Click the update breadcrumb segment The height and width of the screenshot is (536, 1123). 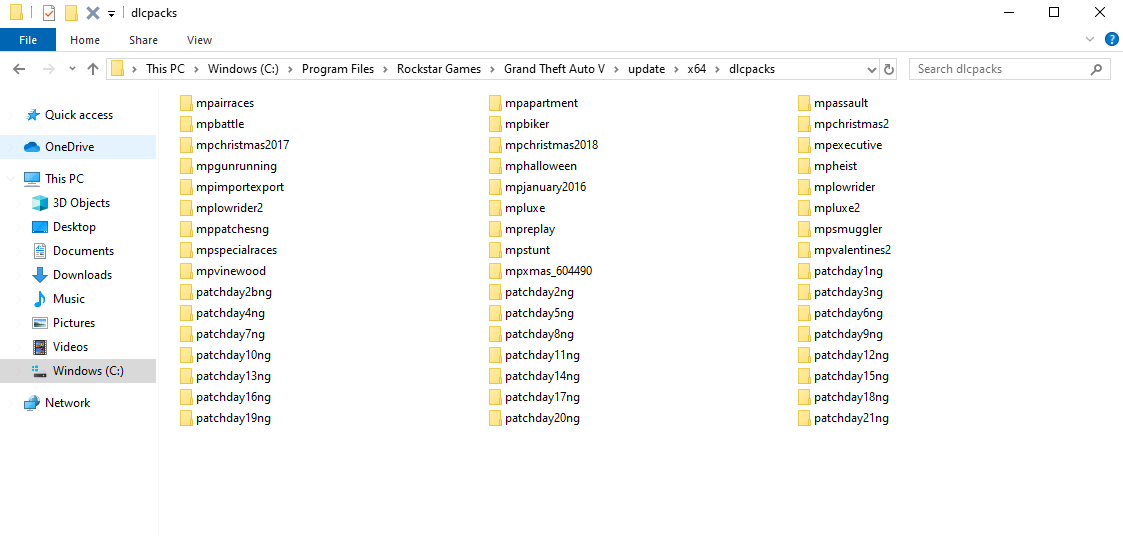click(647, 70)
